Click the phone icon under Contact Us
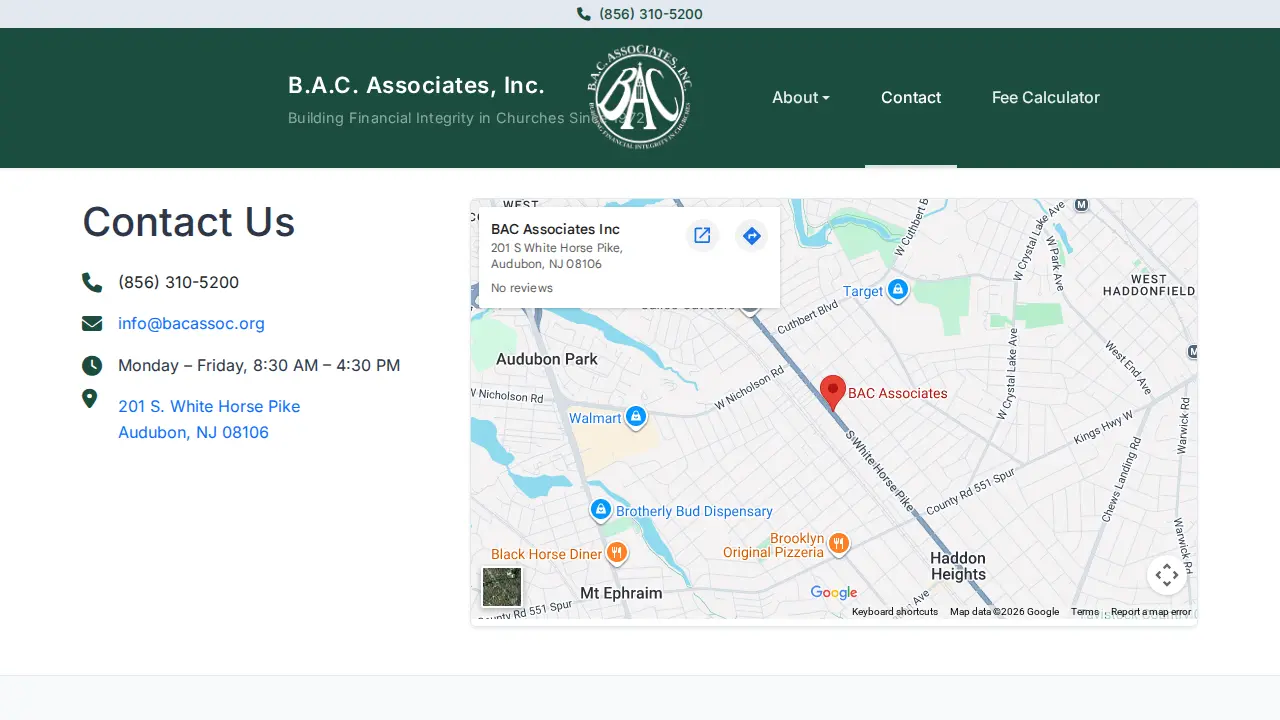This screenshot has width=1280, height=720. 92,282
